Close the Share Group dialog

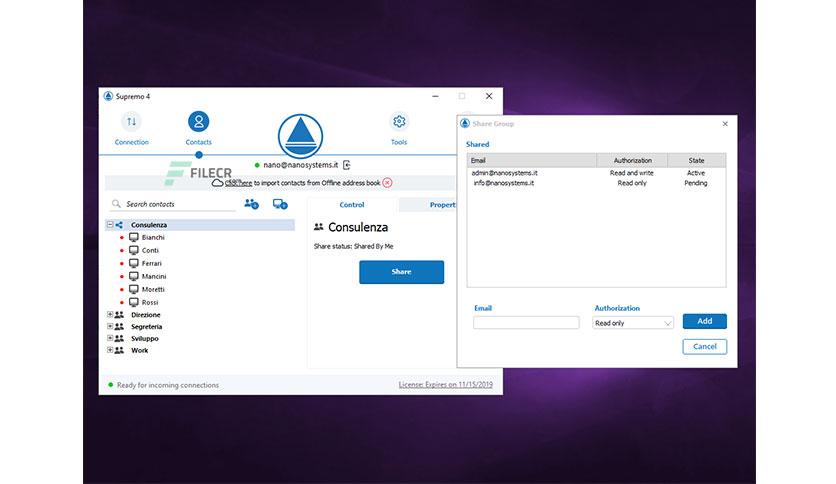pos(725,124)
